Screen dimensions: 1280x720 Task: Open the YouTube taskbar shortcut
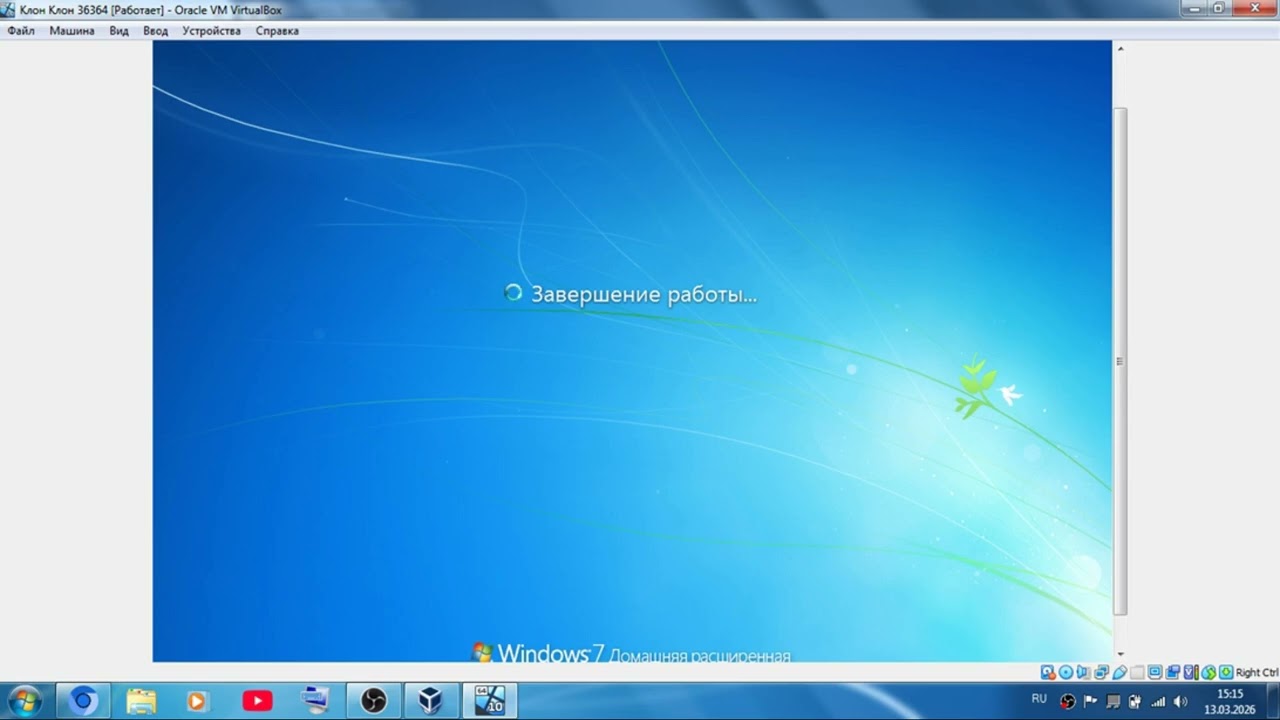click(x=257, y=701)
